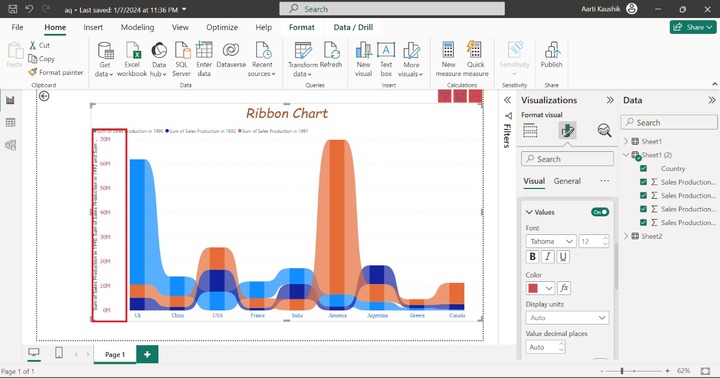Create a New measure

point(448,59)
